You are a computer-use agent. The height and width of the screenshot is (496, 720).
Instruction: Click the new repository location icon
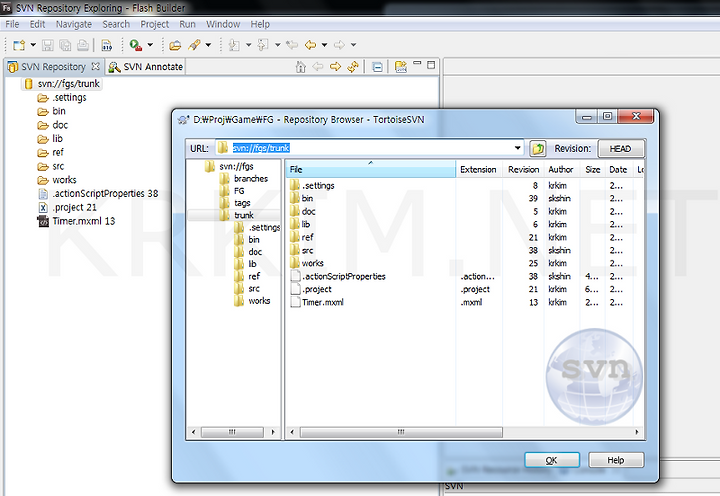pos(401,67)
